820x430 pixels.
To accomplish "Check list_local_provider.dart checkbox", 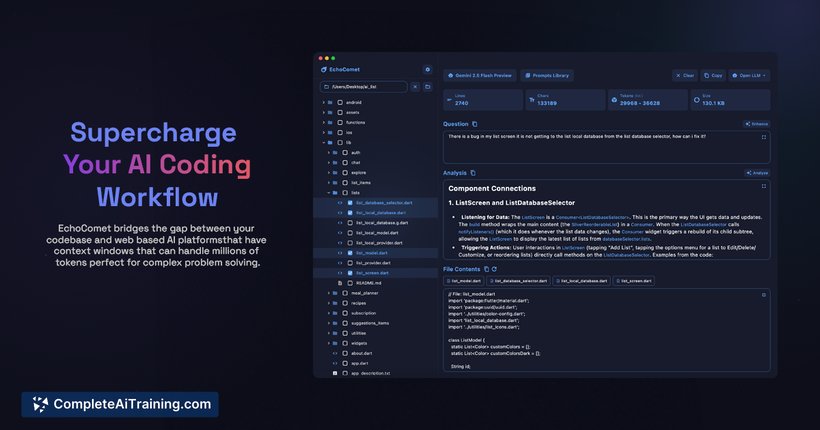I will pyautogui.click(x=350, y=243).
